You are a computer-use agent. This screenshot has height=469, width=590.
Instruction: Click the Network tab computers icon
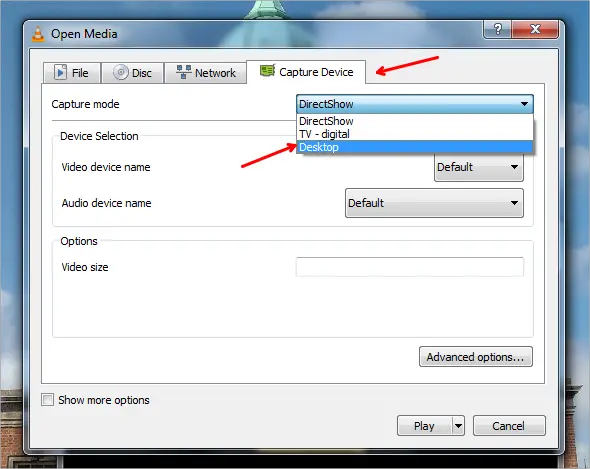184,72
